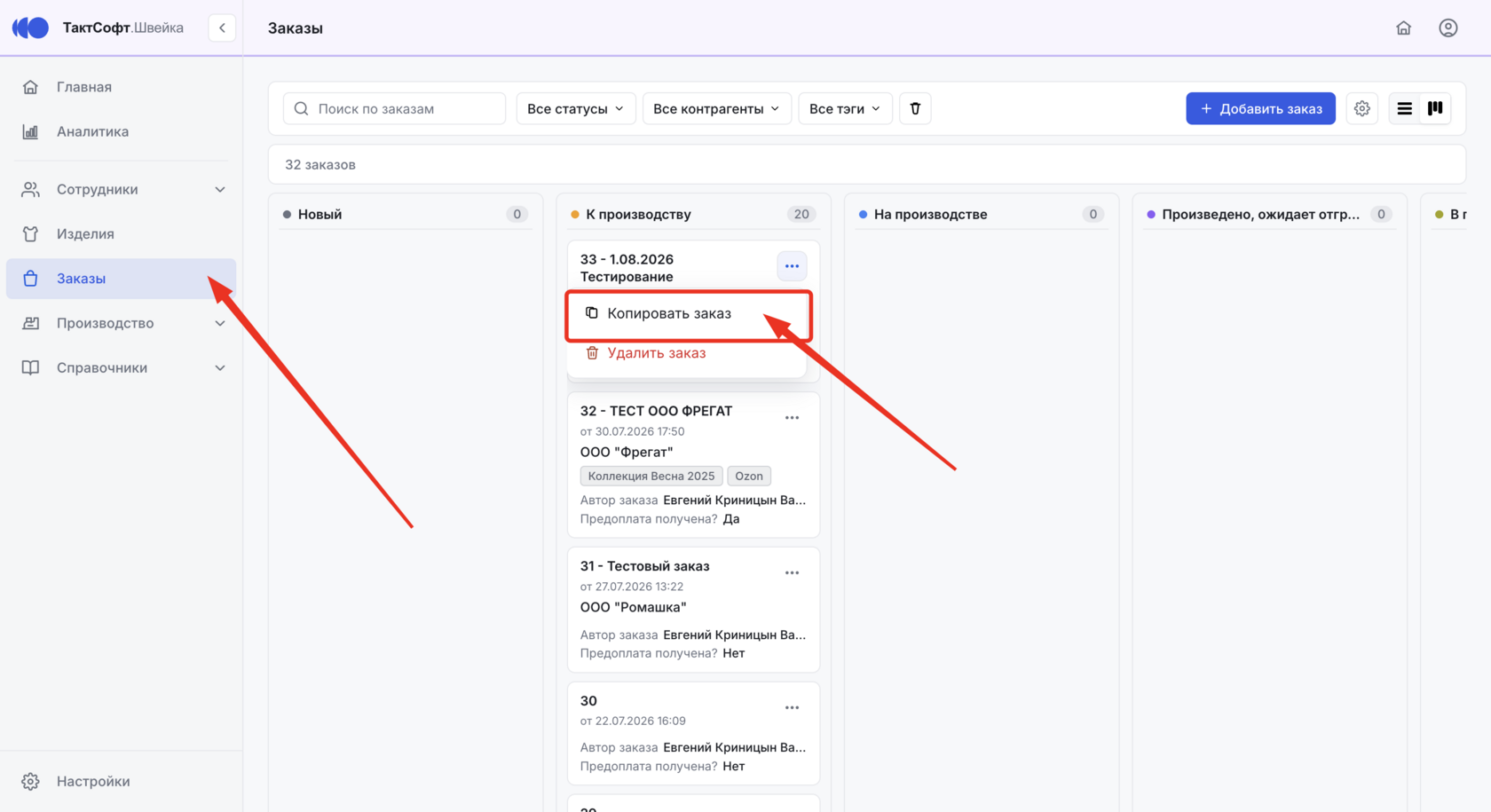Screen dimensions: 1491x812
Task: Click the count badge 20 in К производству
Action: 801,214
